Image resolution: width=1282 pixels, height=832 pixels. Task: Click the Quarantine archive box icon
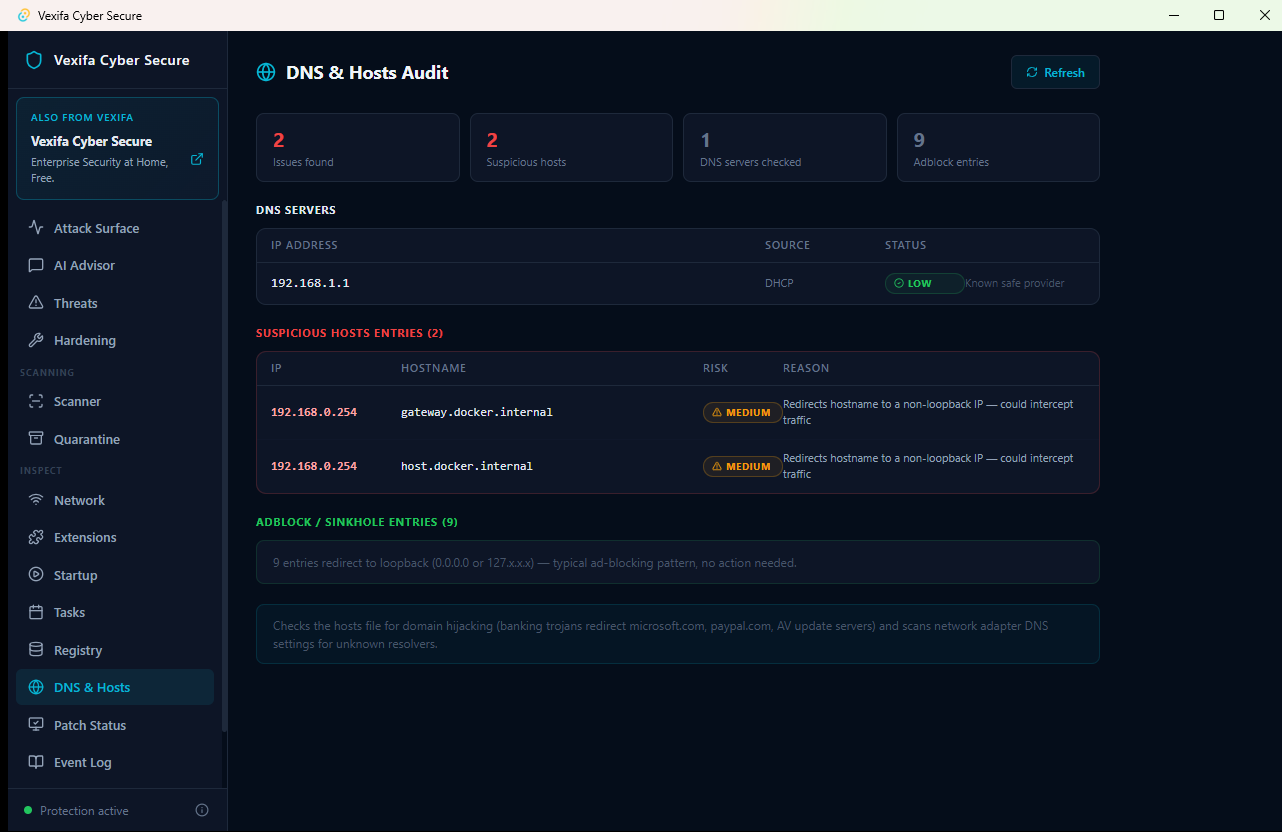(x=36, y=439)
